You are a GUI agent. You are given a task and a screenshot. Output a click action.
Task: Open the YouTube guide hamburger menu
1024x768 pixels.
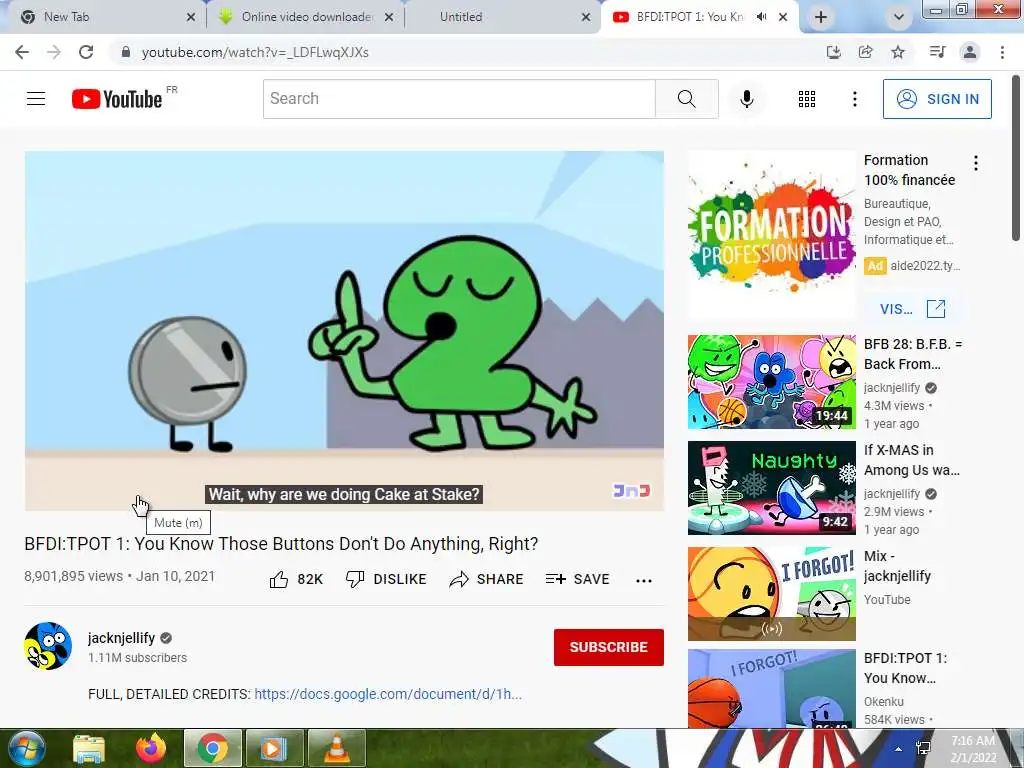point(36,99)
